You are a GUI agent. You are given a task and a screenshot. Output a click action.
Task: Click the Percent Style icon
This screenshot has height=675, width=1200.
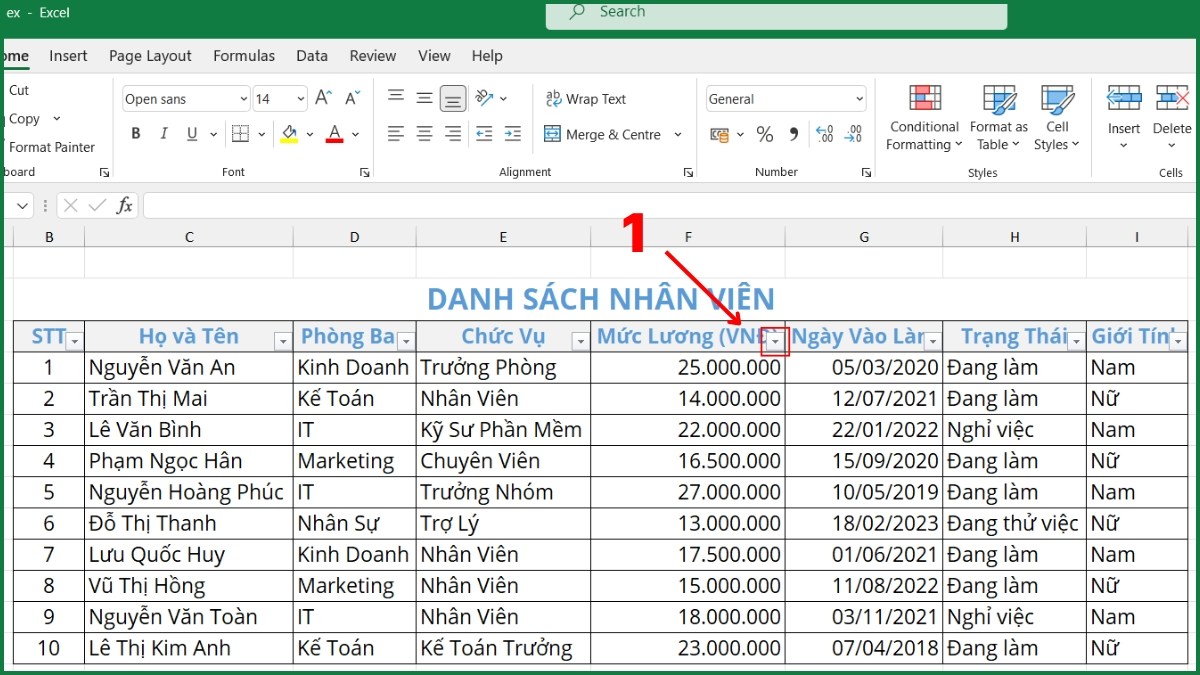[x=765, y=133]
